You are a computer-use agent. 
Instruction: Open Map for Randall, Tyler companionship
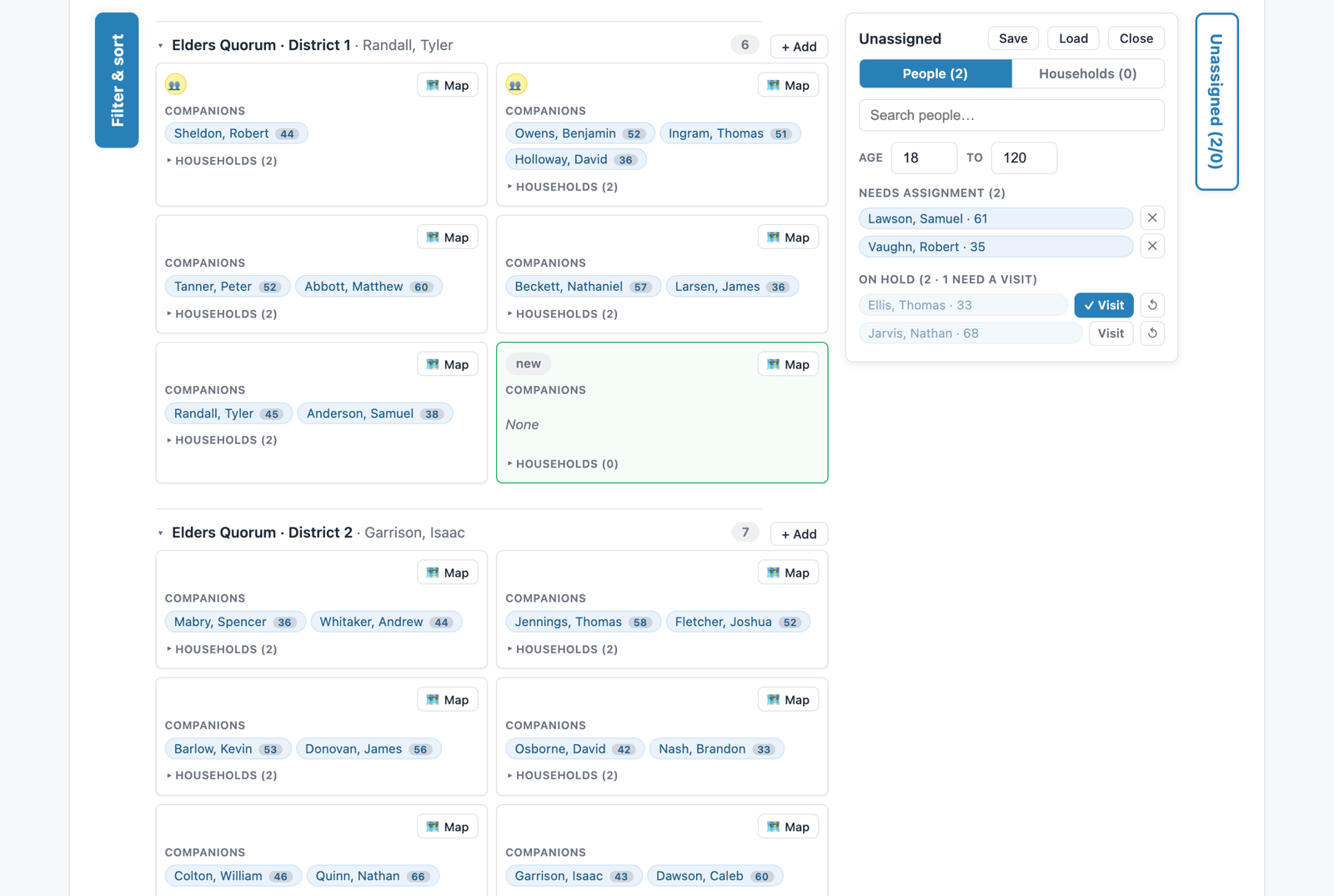pos(448,364)
